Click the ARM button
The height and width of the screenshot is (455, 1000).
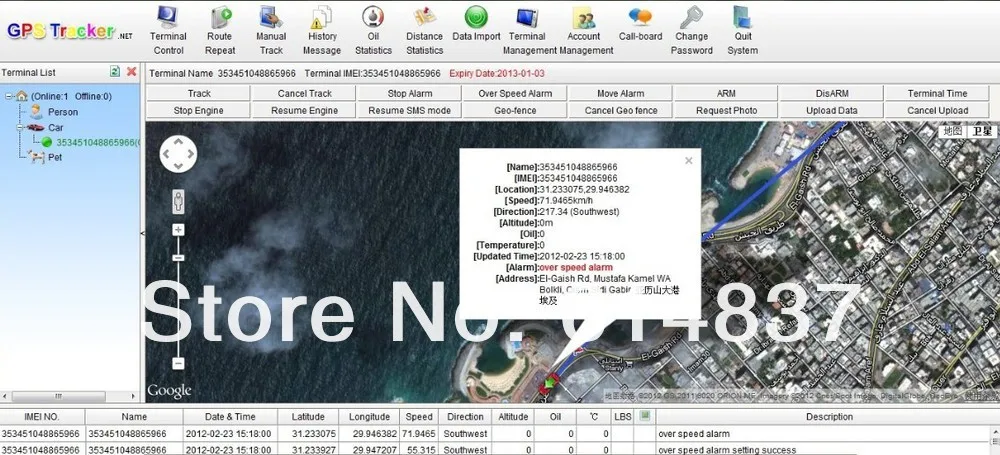click(x=726, y=93)
